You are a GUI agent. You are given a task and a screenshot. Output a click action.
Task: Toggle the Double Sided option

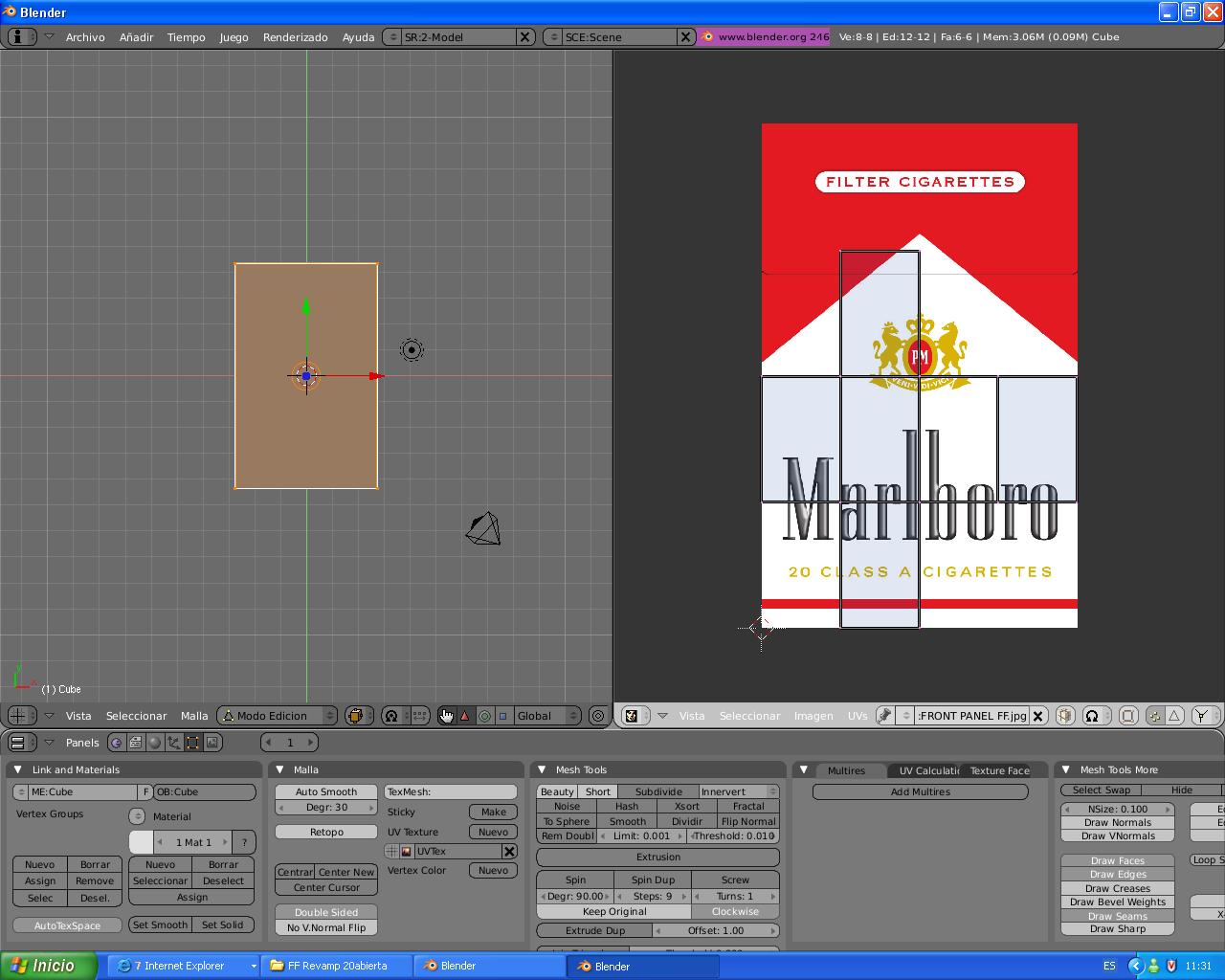[326, 912]
